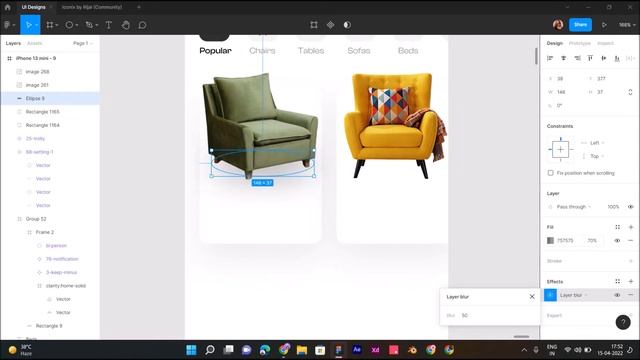
Task: Click Beds category in canvas design
Action: coord(408,51)
